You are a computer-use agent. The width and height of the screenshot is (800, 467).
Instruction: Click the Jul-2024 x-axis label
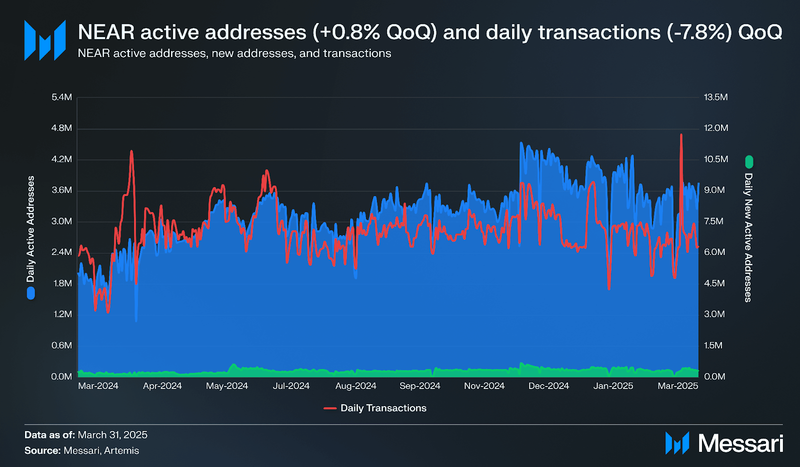[x=291, y=386]
